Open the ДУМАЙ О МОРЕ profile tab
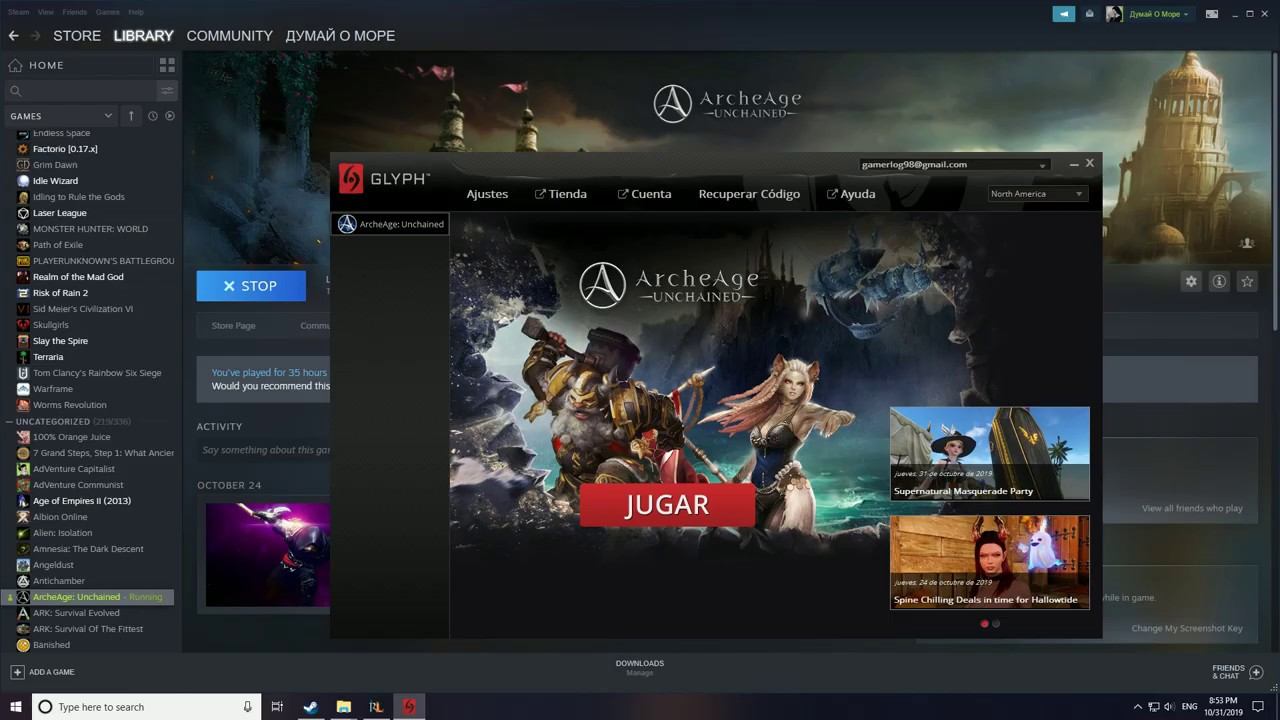The image size is (1280, 720). point(340,36)
